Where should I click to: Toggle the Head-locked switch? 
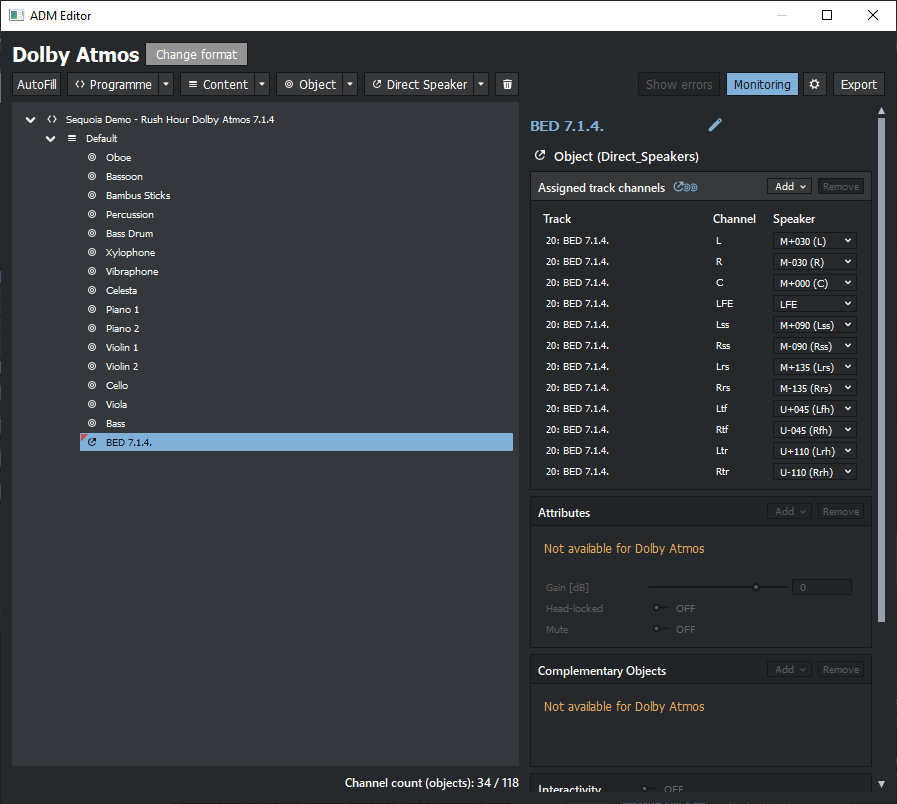click(660, 608)
